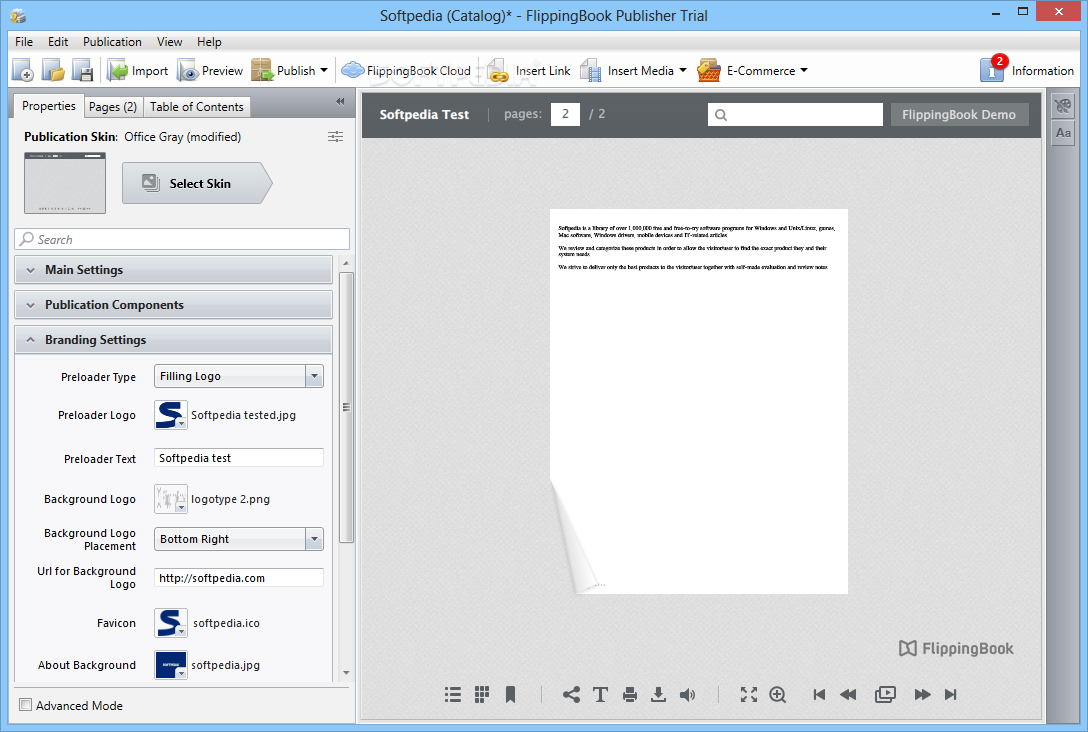Click the properties scroll down arrow

tap(346, 673)
